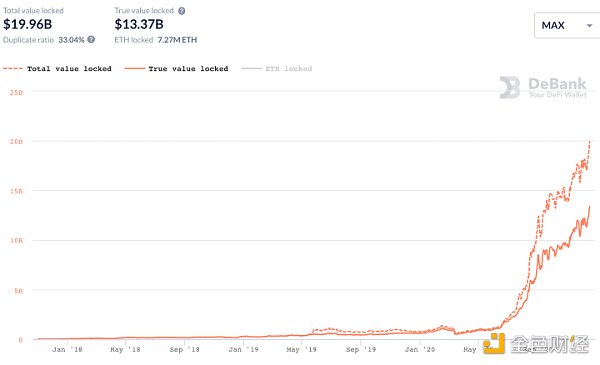
Task: Open the MAX time range dropdown
Action: point(567,25)
